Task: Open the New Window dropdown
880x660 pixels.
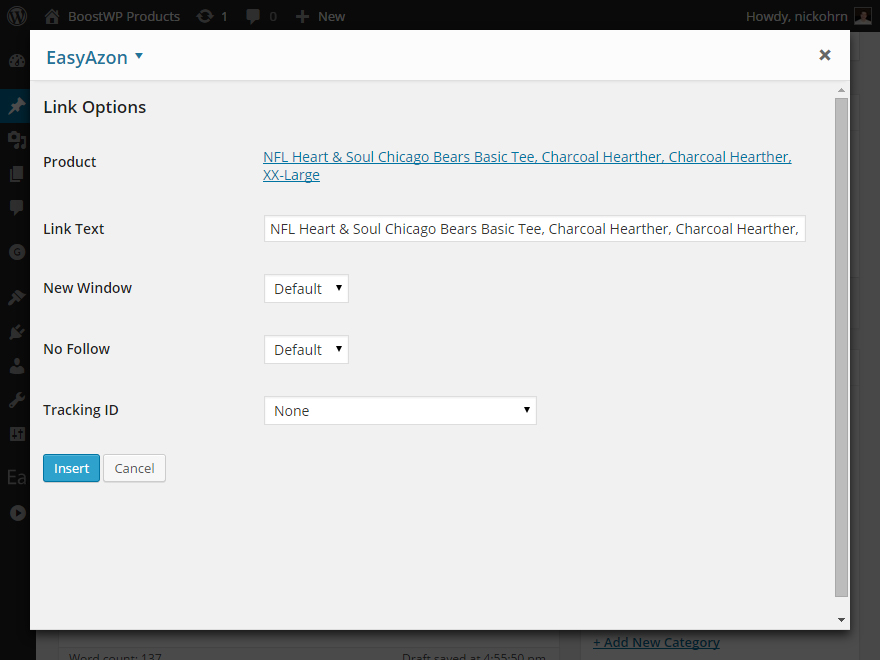Action: (x=306, y=288)
